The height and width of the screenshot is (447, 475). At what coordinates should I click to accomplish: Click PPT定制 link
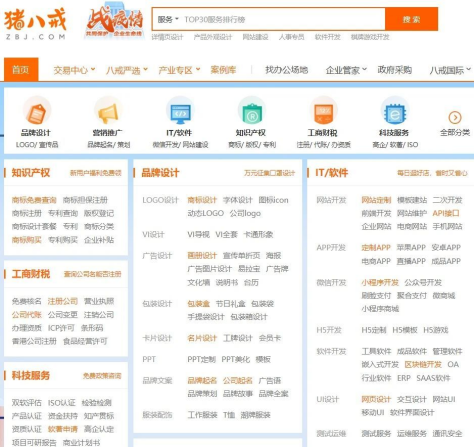point(201,359)
